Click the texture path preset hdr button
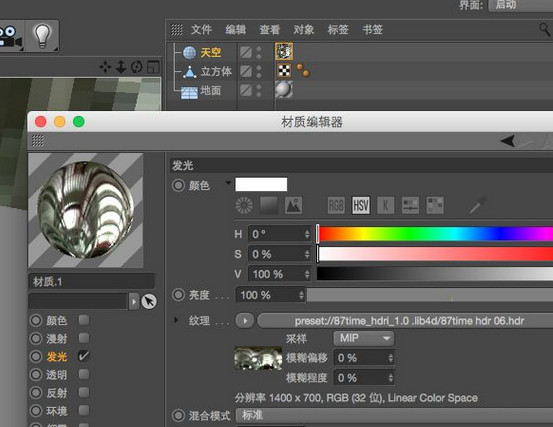 (406, 321)
